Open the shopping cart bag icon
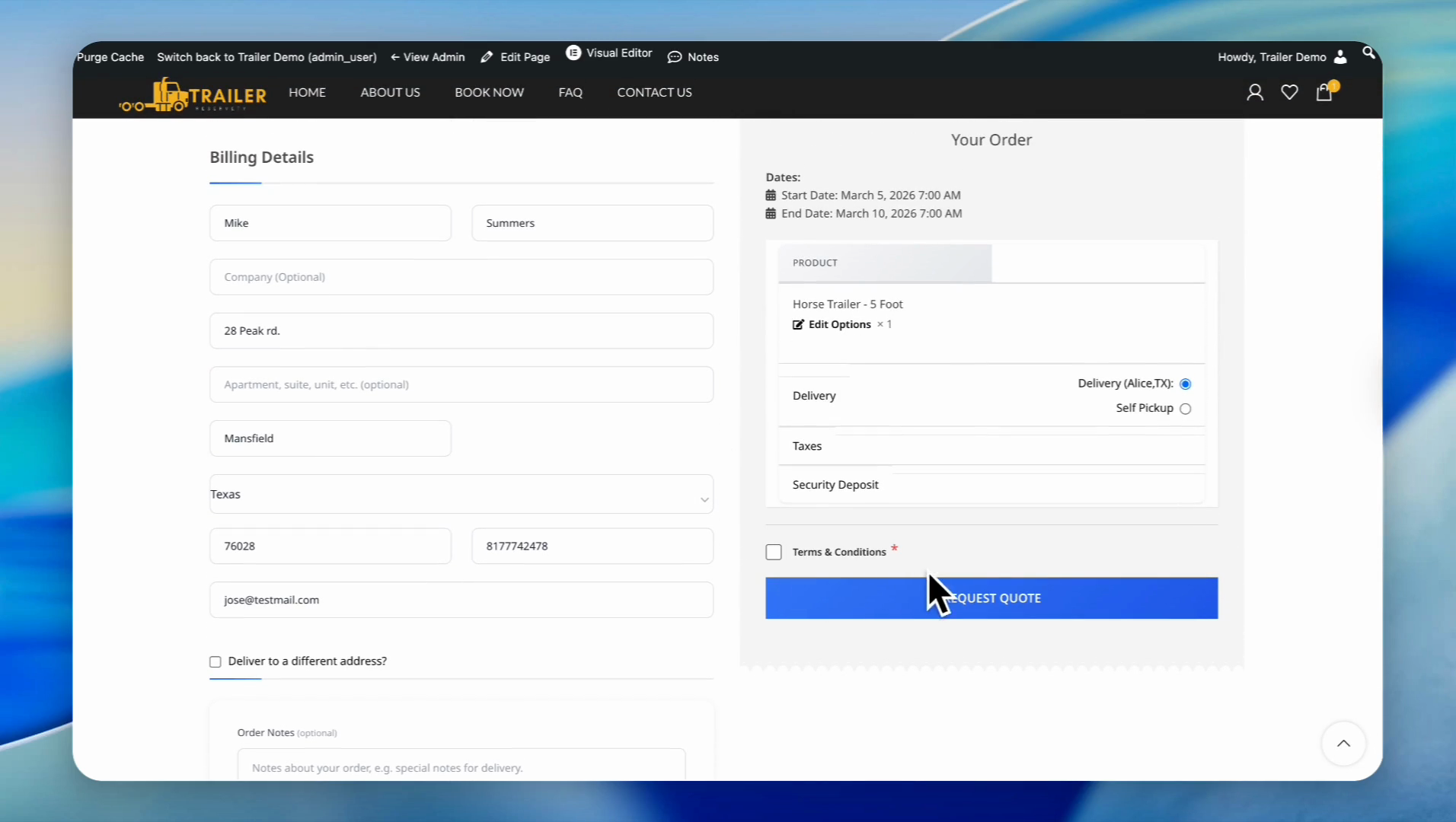1456x822 pixels. pyautogui.click(x=1324, y=93)
